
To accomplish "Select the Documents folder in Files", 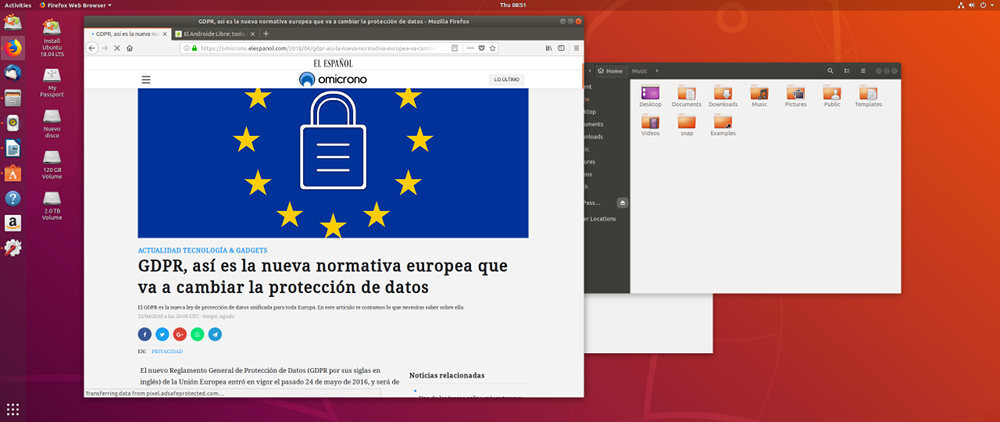I will point(686,96).
